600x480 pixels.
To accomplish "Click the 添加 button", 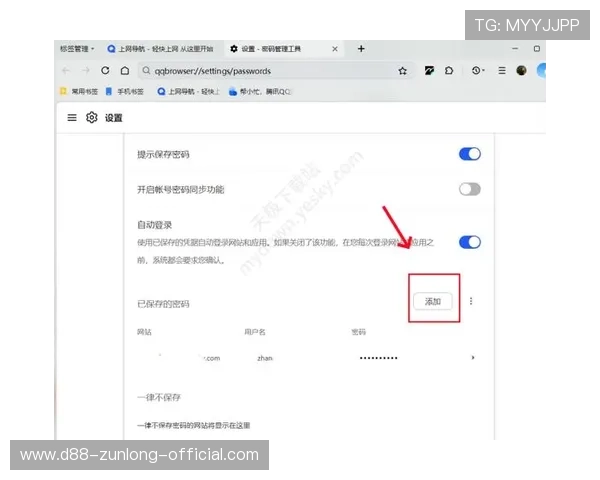I will (433, 302).
